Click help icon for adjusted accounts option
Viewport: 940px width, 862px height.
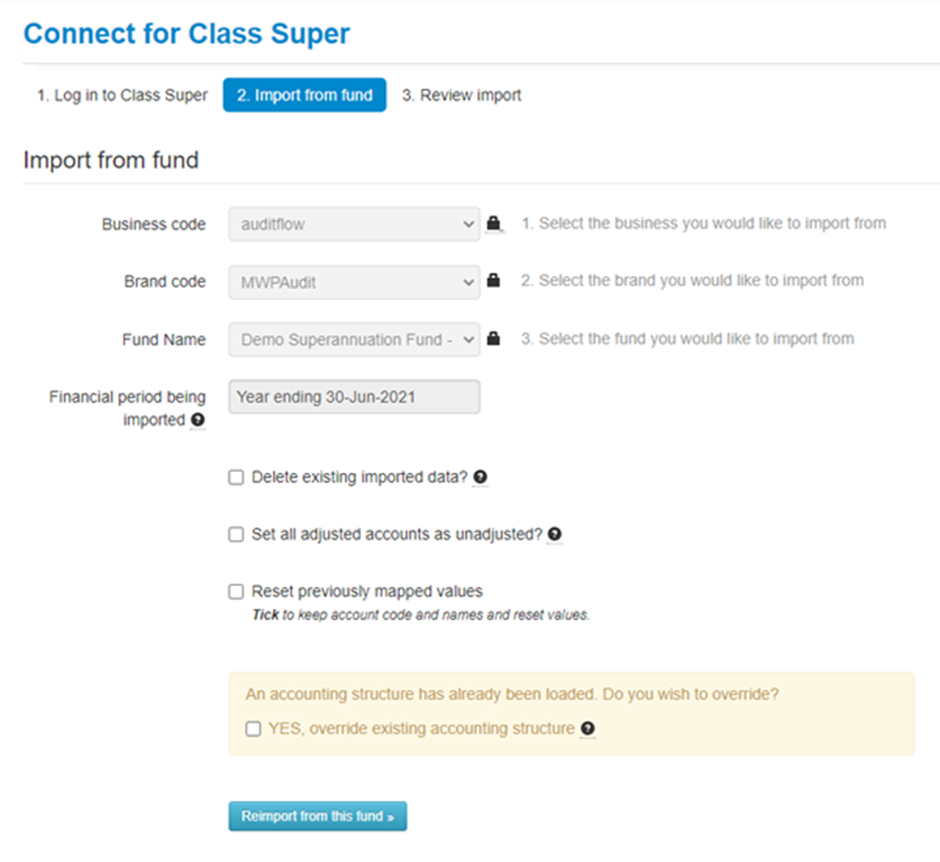(555, 535)
